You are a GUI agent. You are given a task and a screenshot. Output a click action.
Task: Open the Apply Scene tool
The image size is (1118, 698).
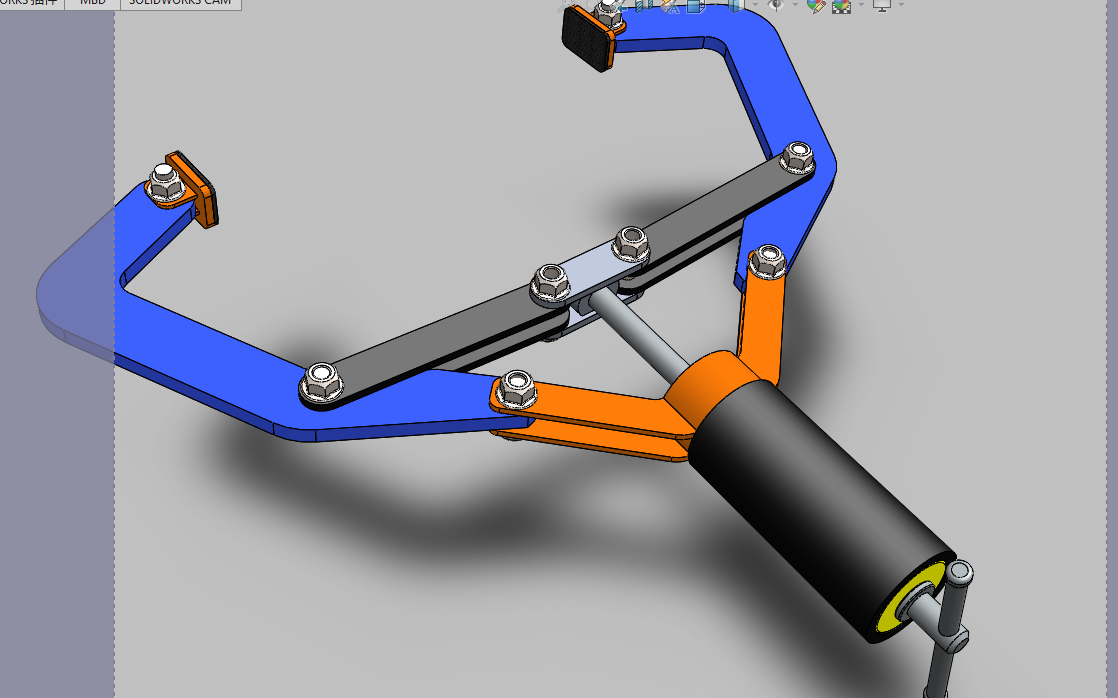841,6
